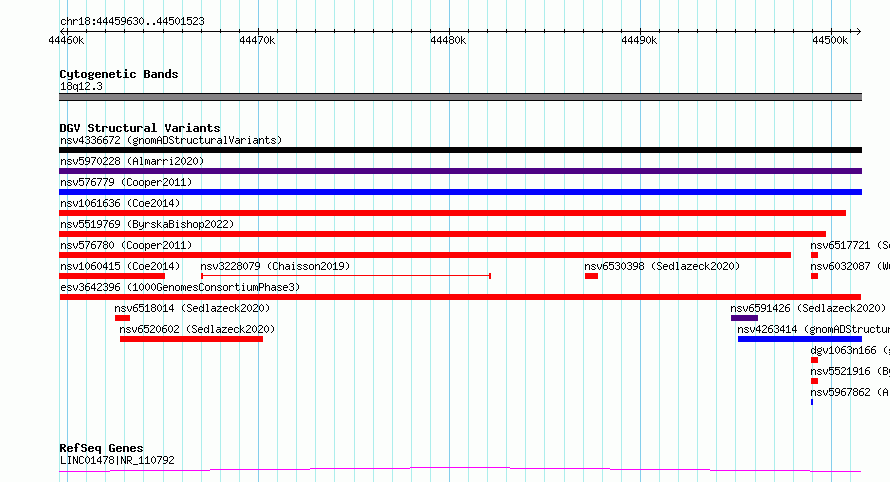Viewport: 890px width, 482px height.
Task: Click the nsv1060415 (Coe2014) label
Action: coord(120,266)
